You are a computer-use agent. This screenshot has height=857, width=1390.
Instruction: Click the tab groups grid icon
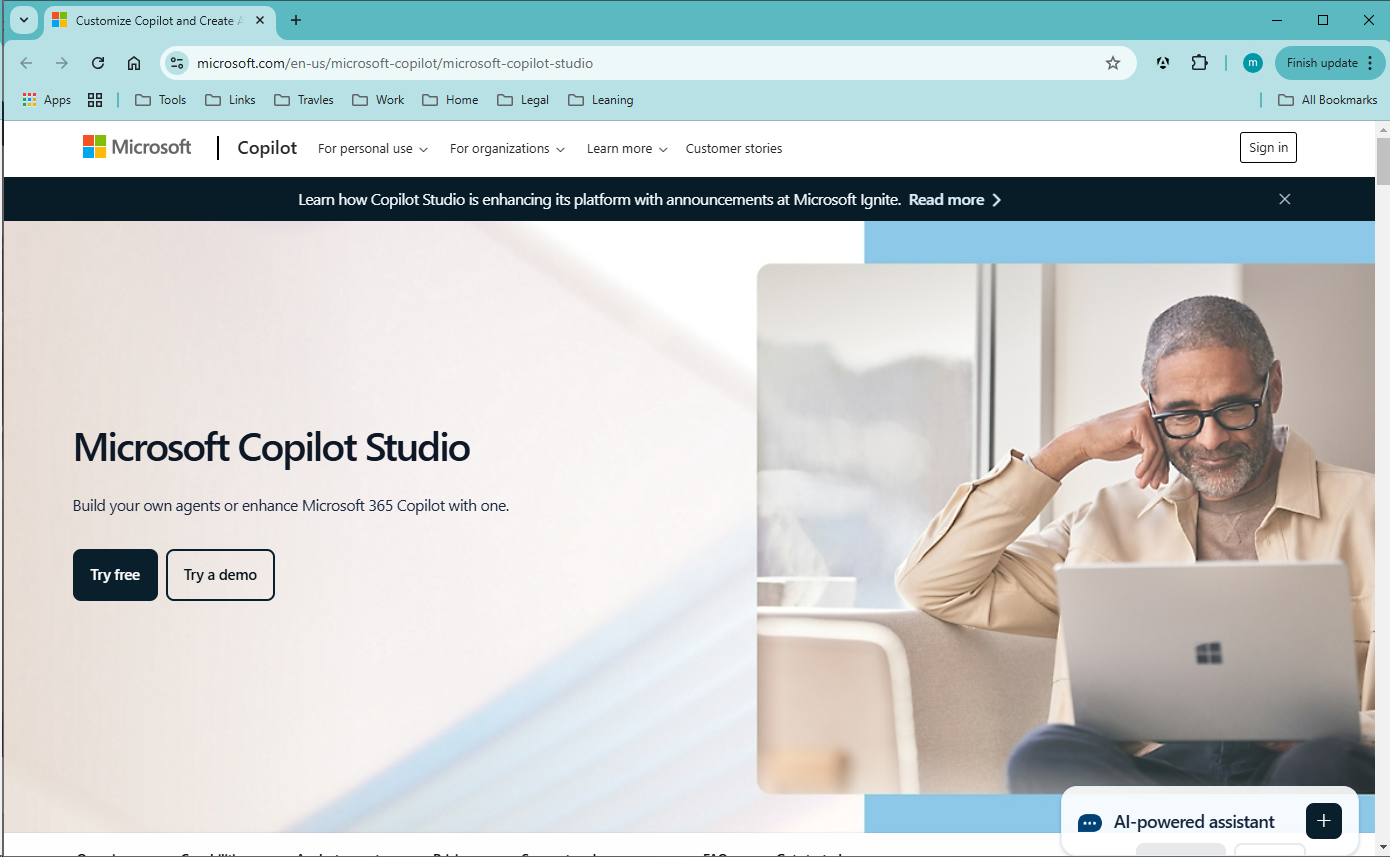coord(95,100)
